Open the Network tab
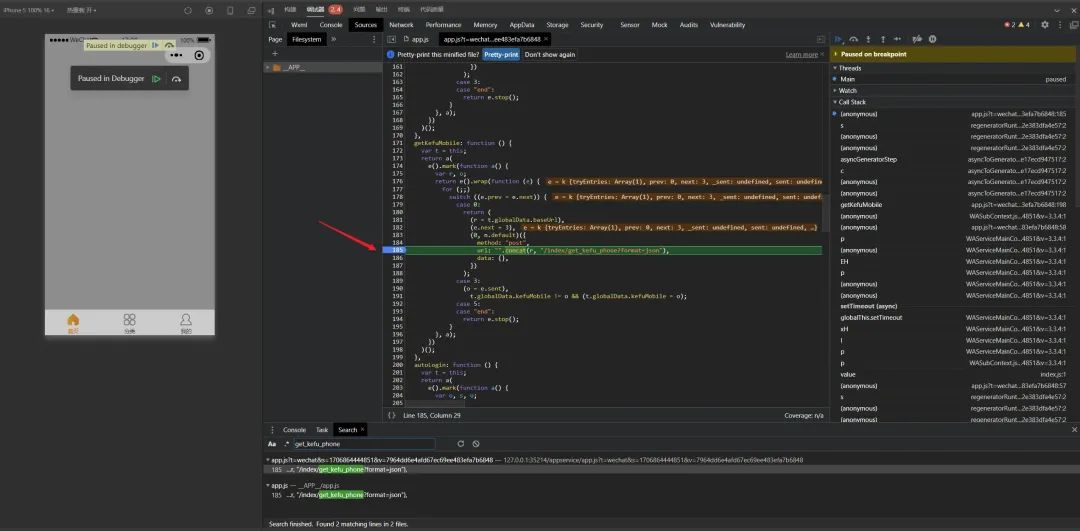This screenshot has height=531, width=1080. tap(402, 25)
